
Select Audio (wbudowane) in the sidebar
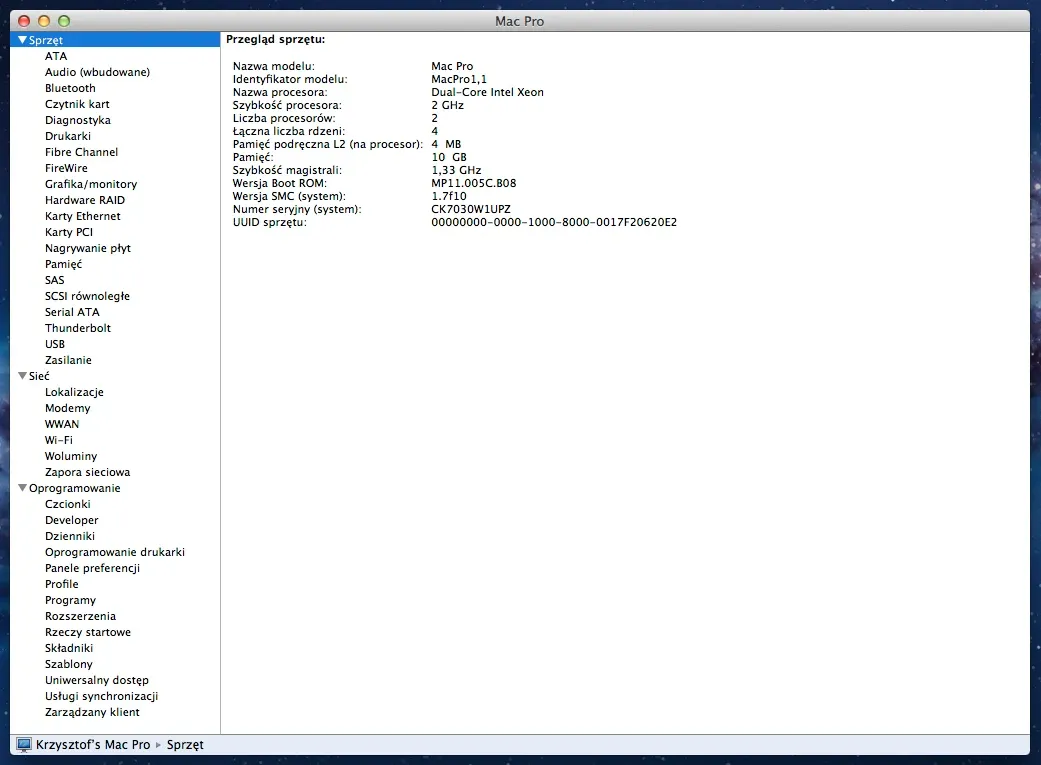[97, 72]
